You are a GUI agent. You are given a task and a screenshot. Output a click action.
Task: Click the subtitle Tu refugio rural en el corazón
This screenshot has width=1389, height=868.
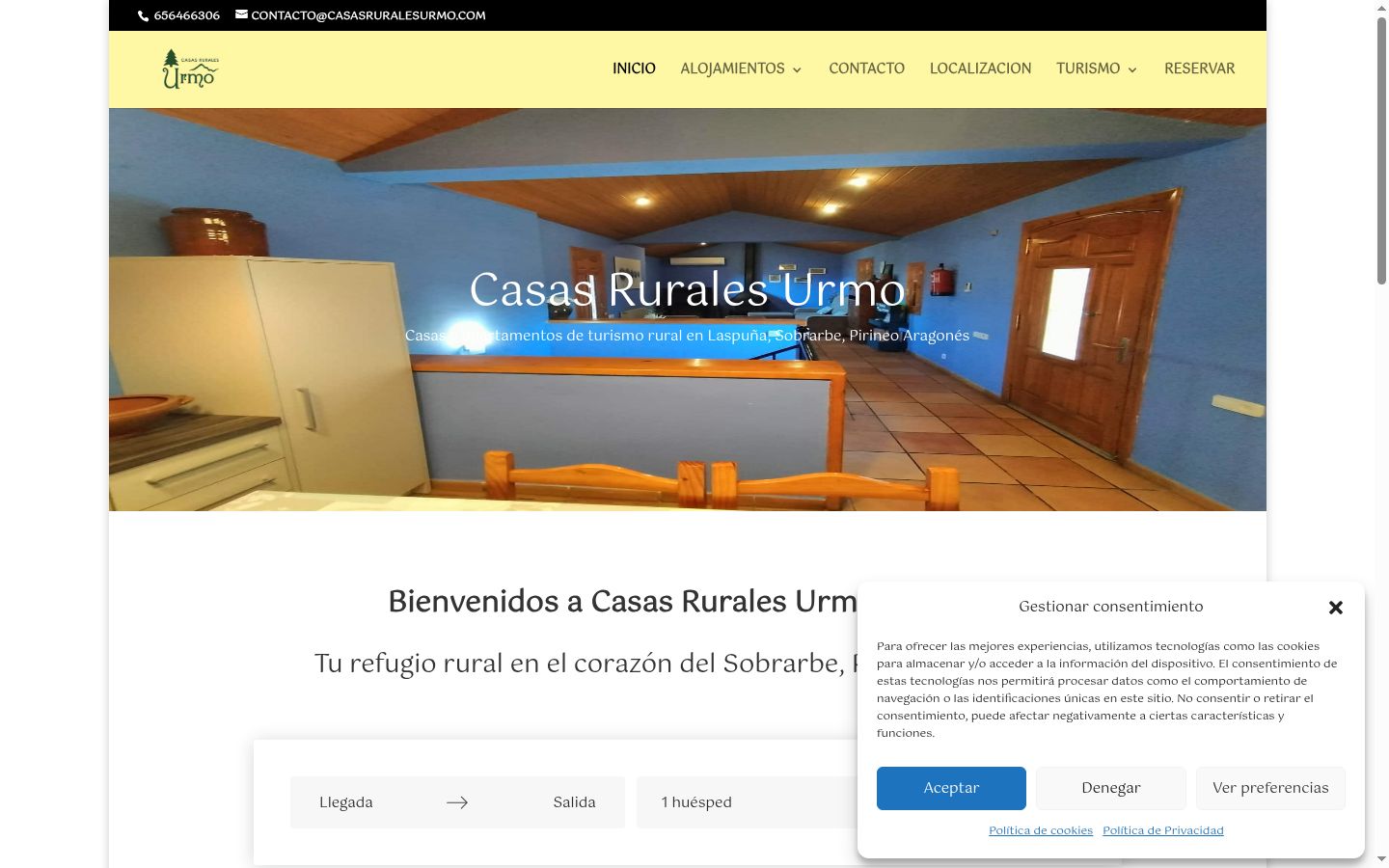pos(586,664)
